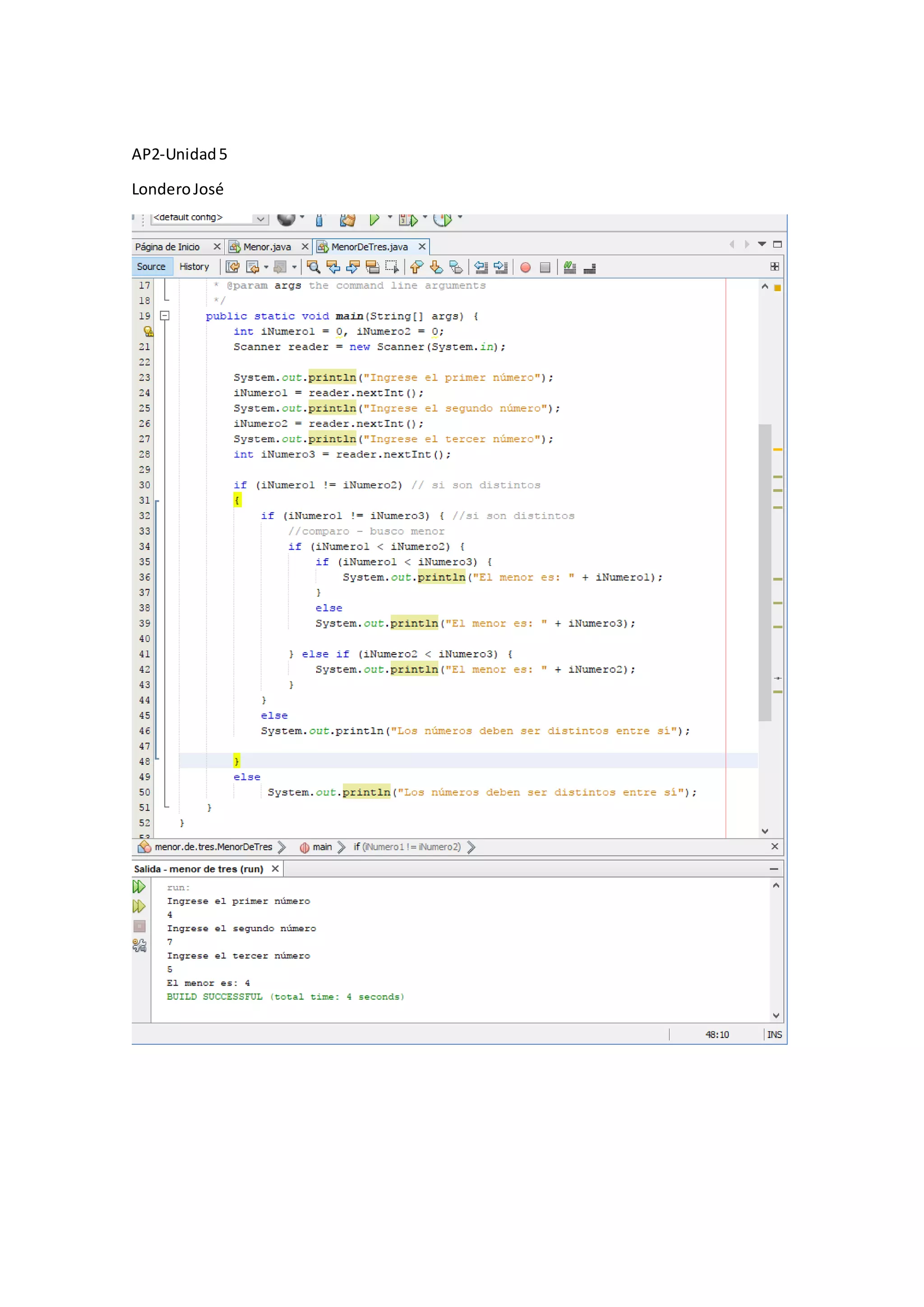Switch to the Menor.java tab
Viewport: 924px width, 1307px height.
pos(267,246)
